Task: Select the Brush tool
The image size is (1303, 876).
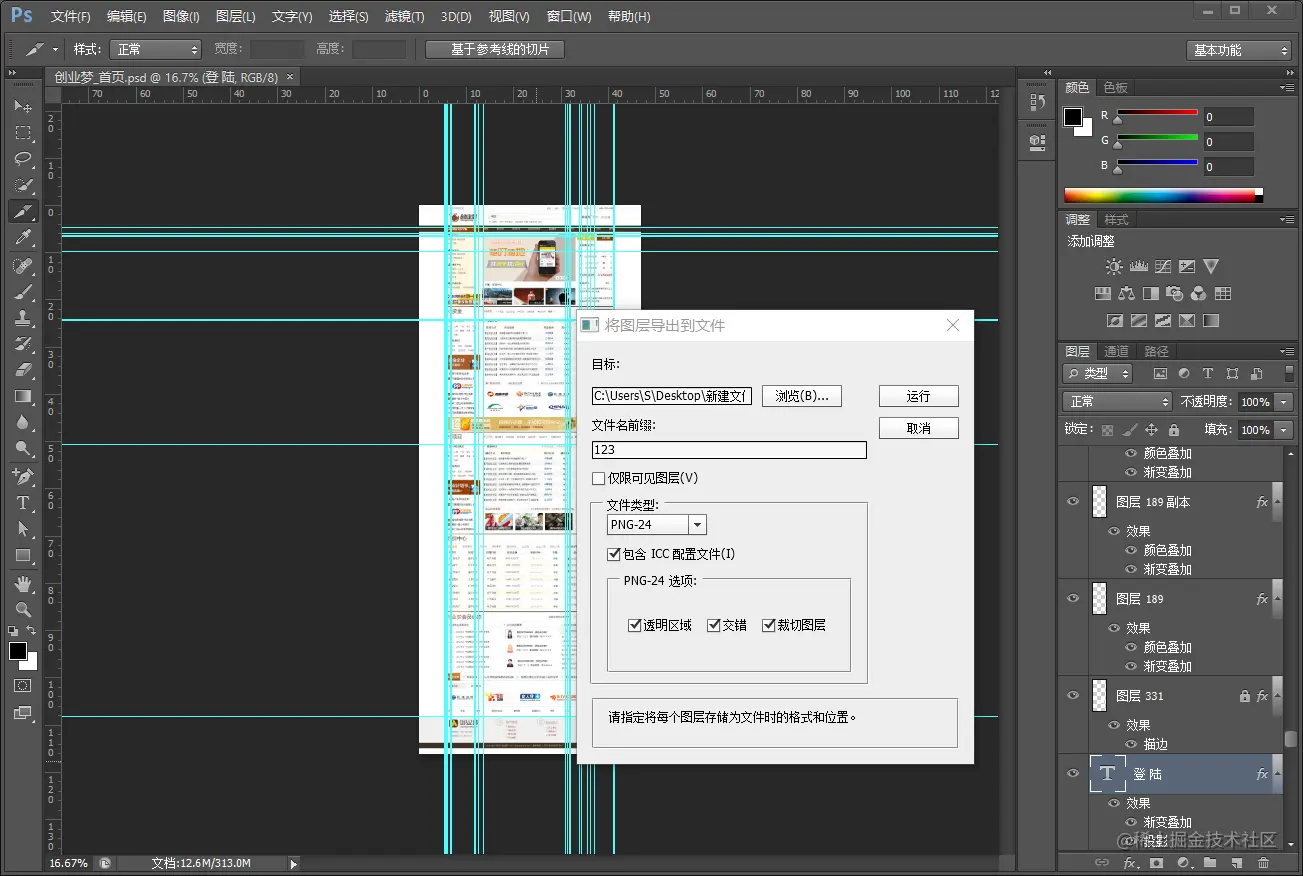Action: (x=23, y=291)
